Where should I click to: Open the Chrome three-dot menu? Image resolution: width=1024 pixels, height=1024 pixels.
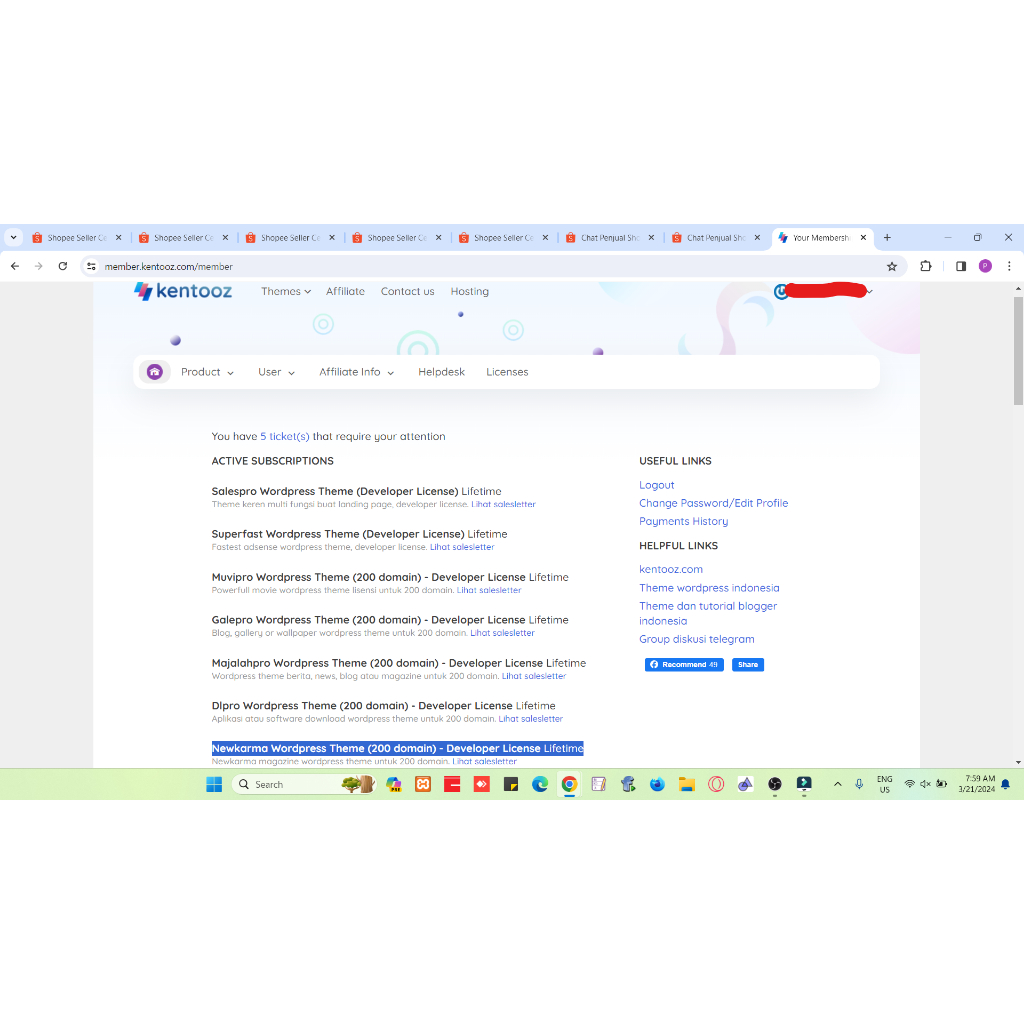[1009, 266]
